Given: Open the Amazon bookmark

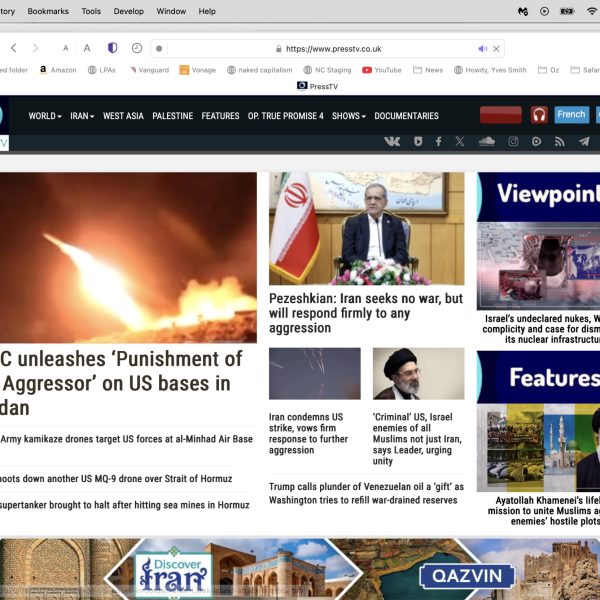Looking at the screenshot, I should pyautogui.click(x=59, y=70).
